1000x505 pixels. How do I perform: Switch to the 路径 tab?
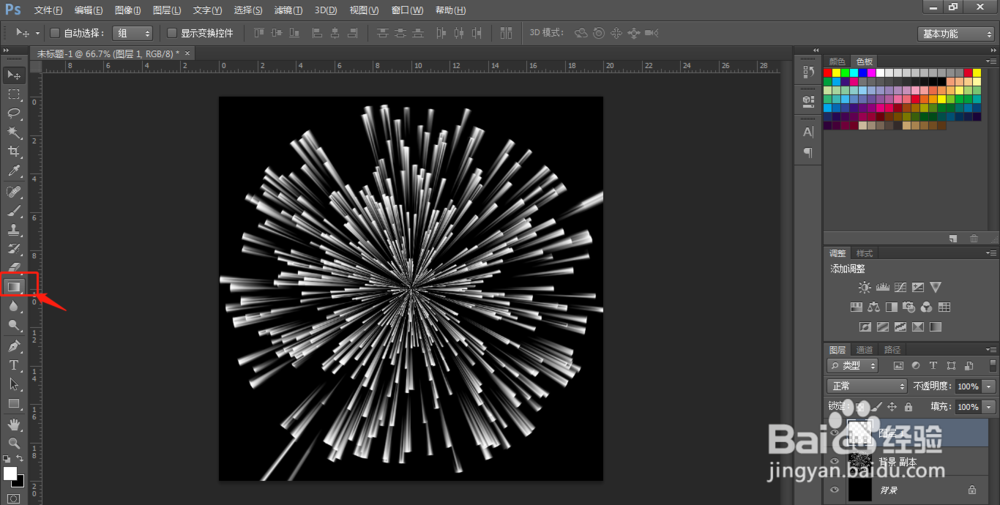point(892,349)
